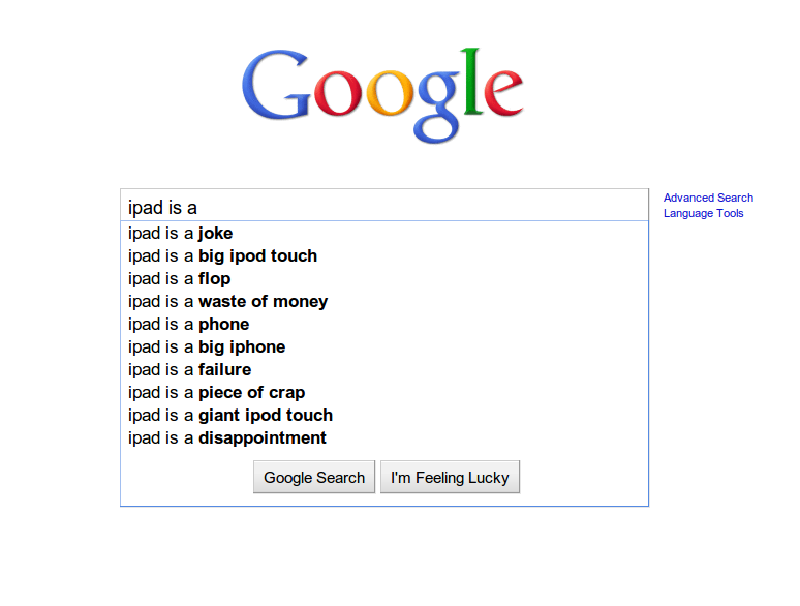Select 'ipad is a phone' from the list
Image resolution: width=800 pixels, height=606 pixels.
tap(188, 324)
